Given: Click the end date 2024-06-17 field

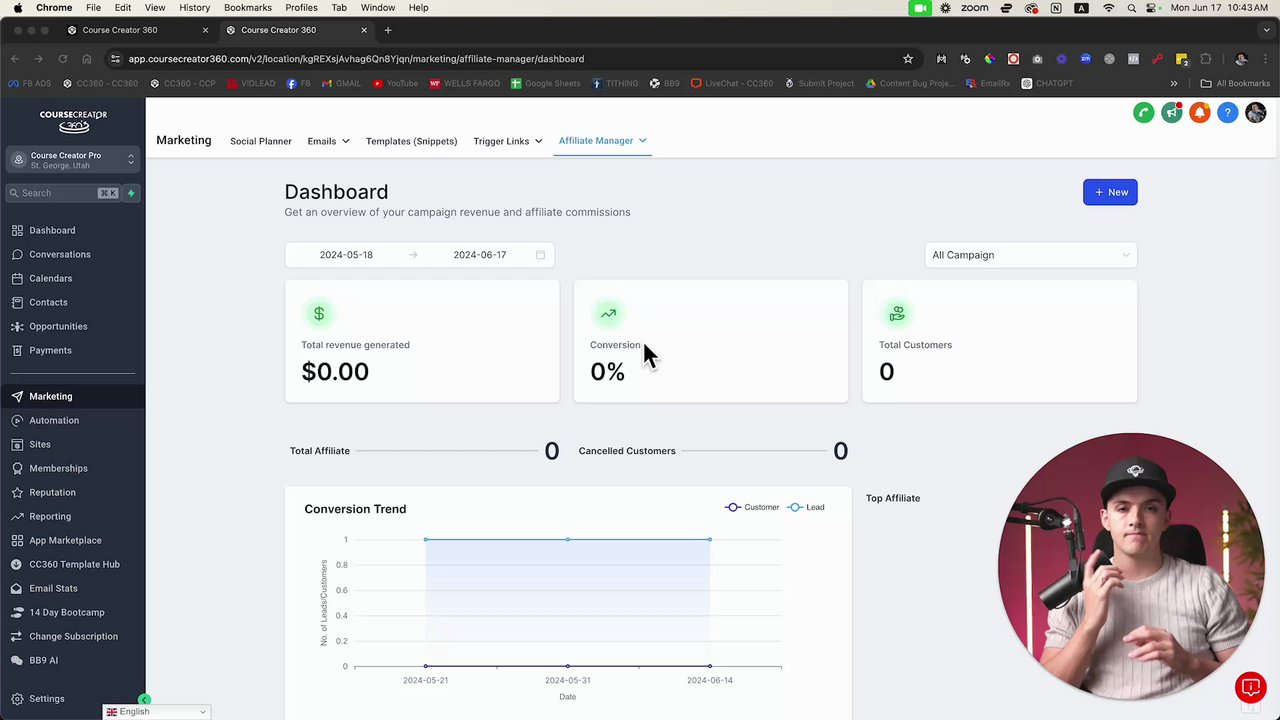Looking at the screenshot, I should [480, 255].
